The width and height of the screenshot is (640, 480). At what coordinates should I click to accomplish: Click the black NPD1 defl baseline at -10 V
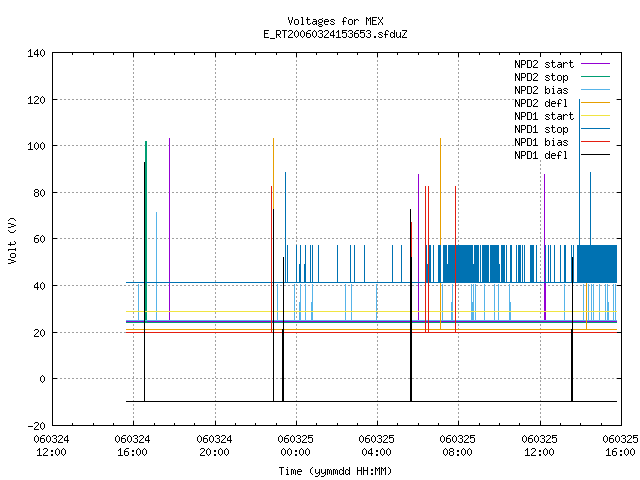tap(371, 401)
